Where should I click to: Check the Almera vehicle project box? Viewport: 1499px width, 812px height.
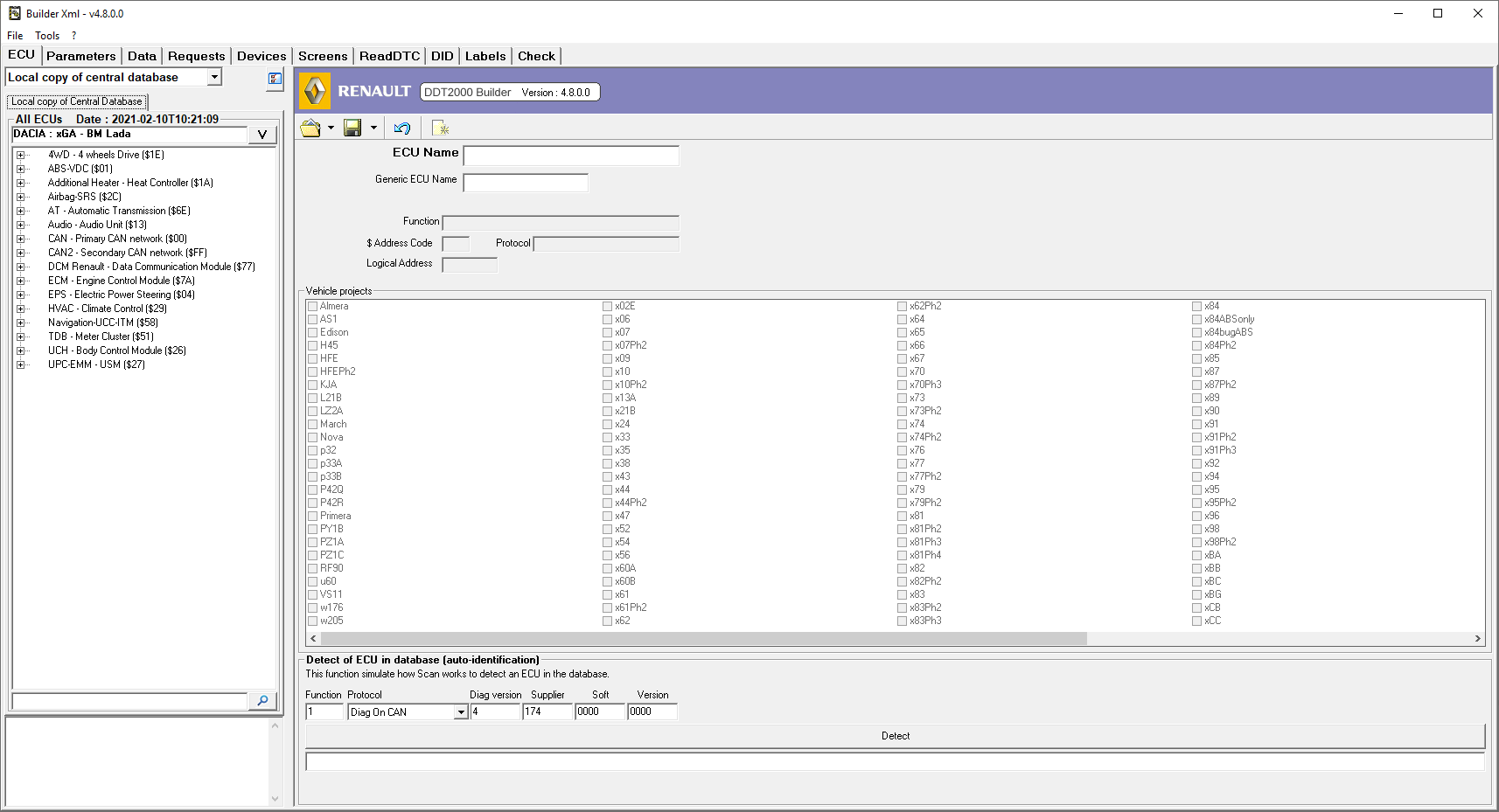click(312, 306)
